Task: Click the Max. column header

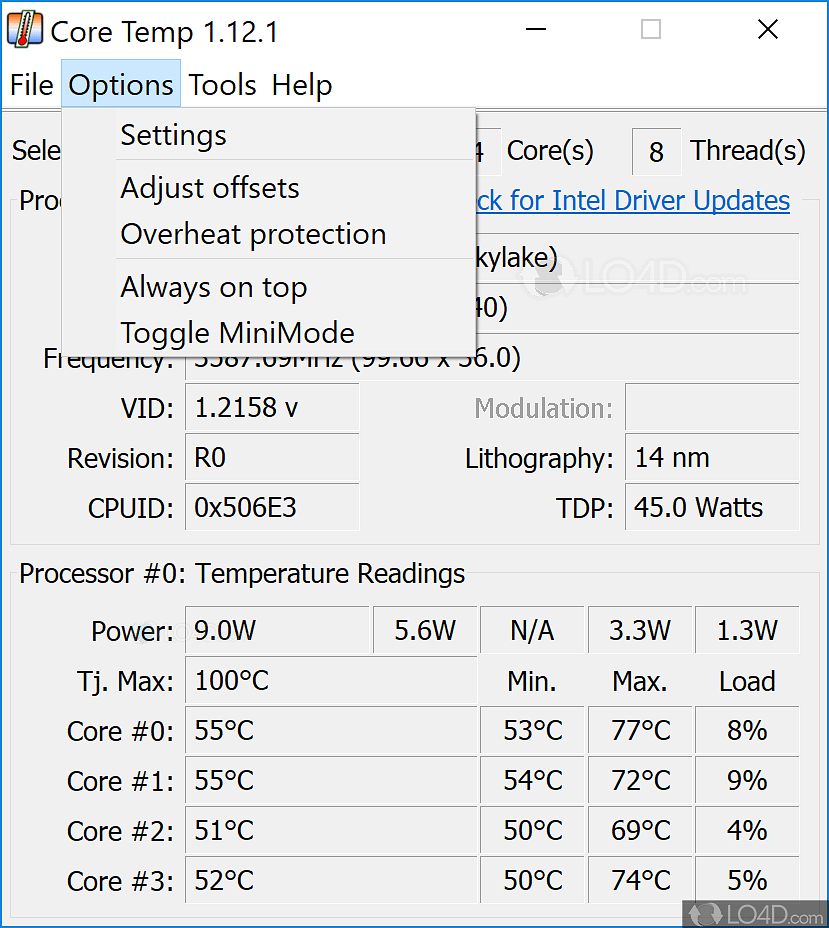Action: (640, 681)
